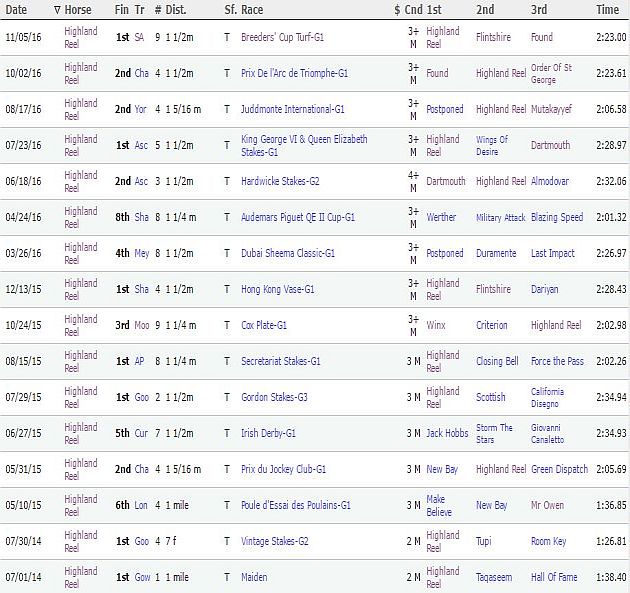The image size is (630, 593).
Task: Click the SA track abbreviation link
Action: coord(141,37)
